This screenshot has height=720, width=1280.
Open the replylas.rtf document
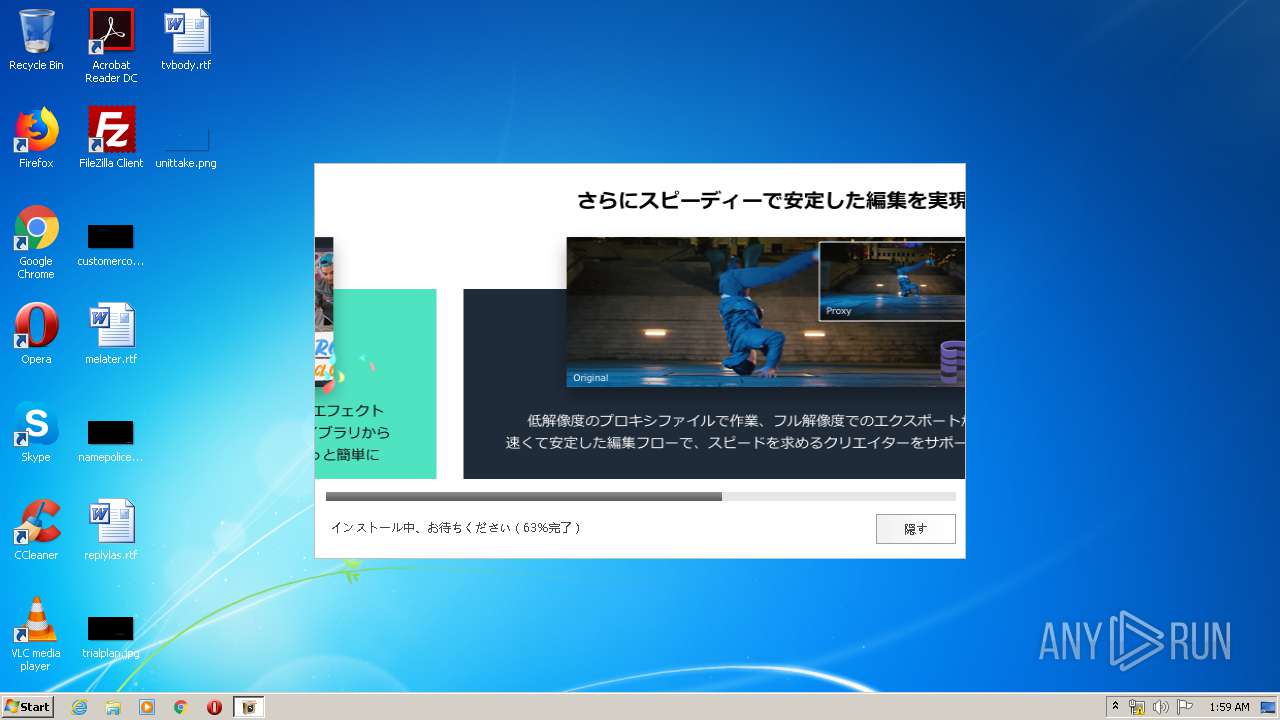[111, 530]
